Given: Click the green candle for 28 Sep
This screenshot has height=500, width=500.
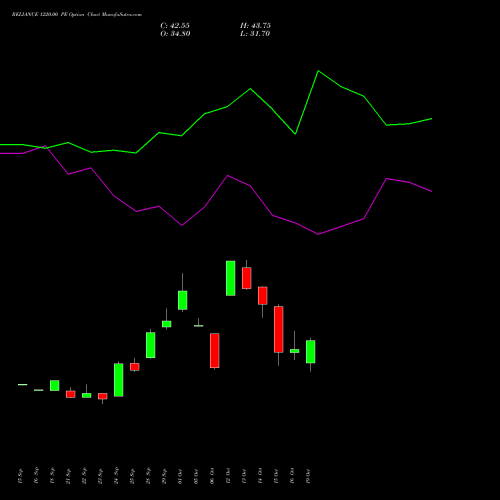Looking at the screenshot, I should [151, 345].
